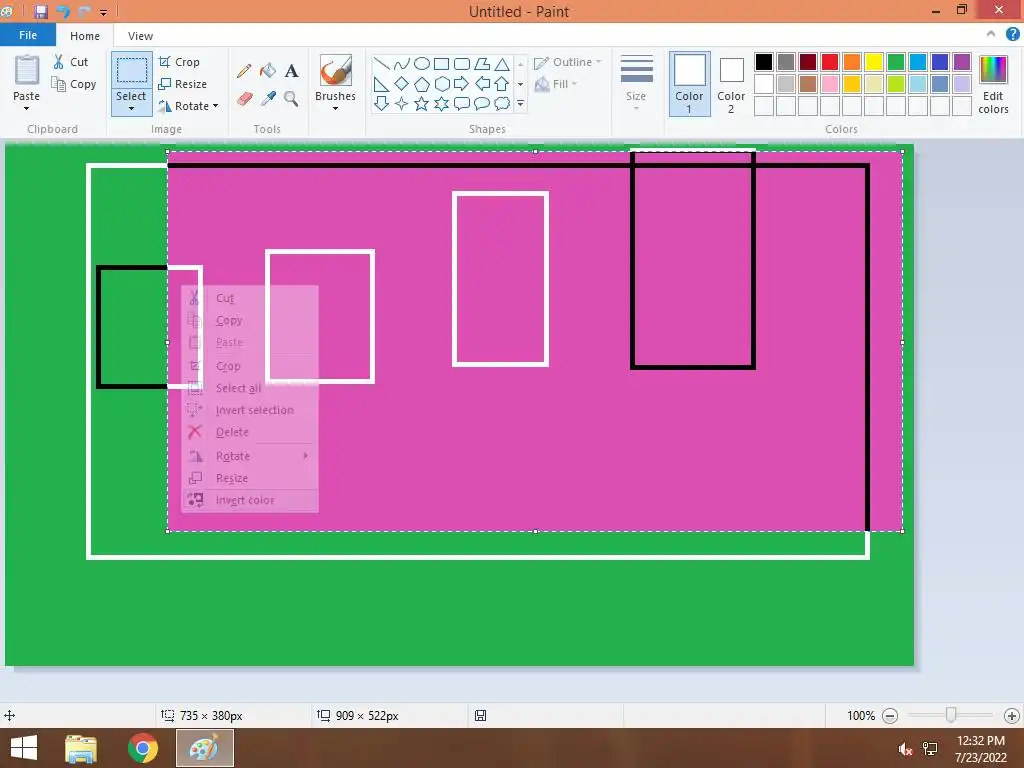Pick the Rectangle shape

441,63
